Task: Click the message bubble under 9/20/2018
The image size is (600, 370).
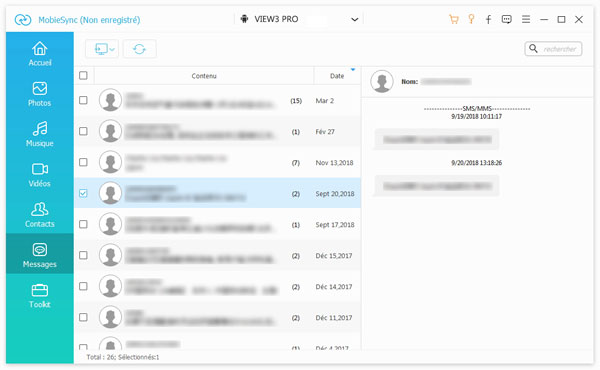Action: [437, 186]
